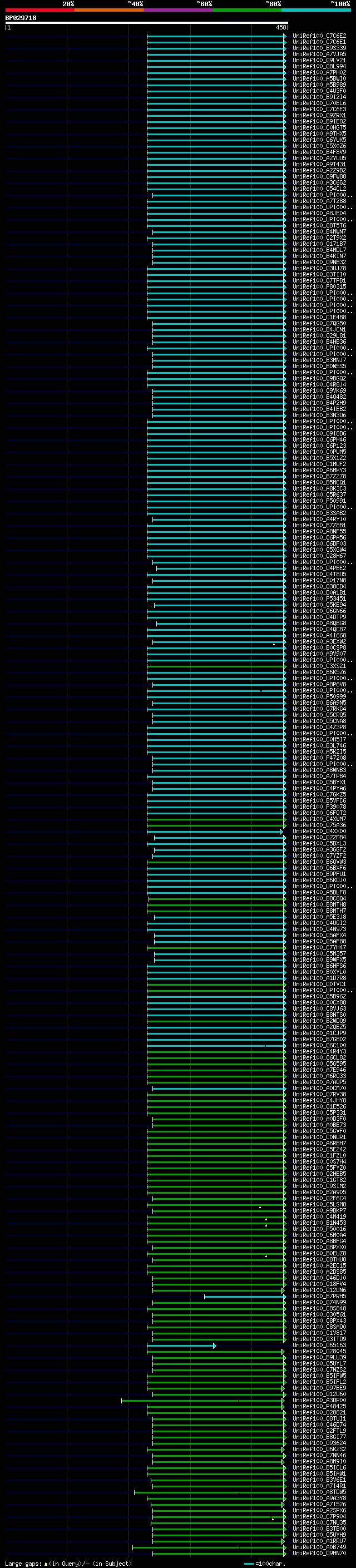Select hit label UniRef100_Q22MB4

(319, 838)
